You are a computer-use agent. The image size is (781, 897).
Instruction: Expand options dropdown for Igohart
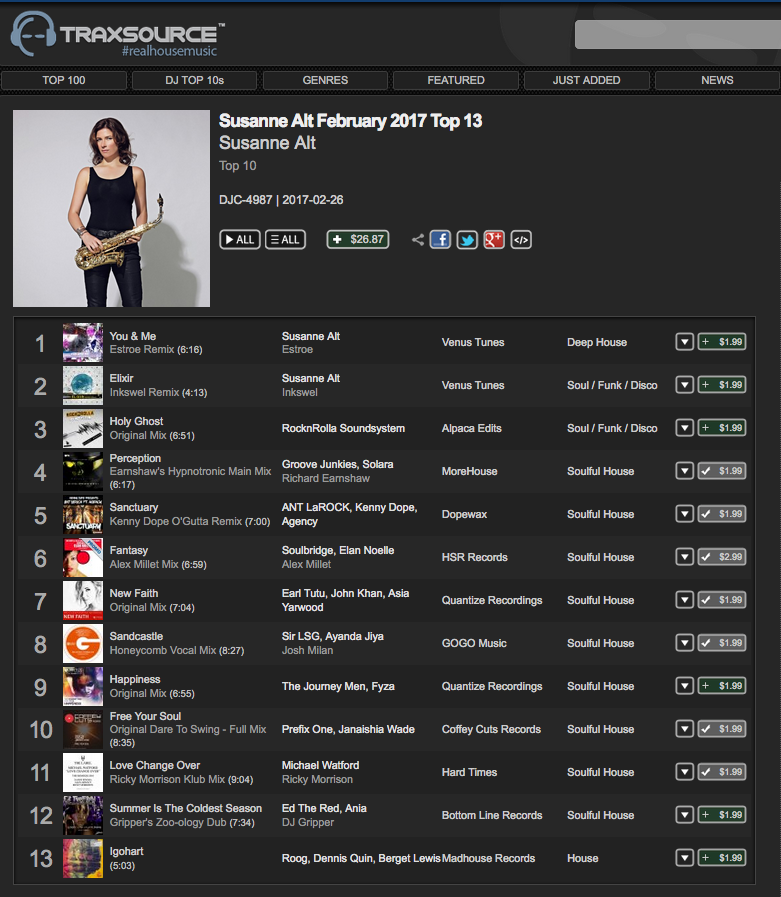coord(684,858)
